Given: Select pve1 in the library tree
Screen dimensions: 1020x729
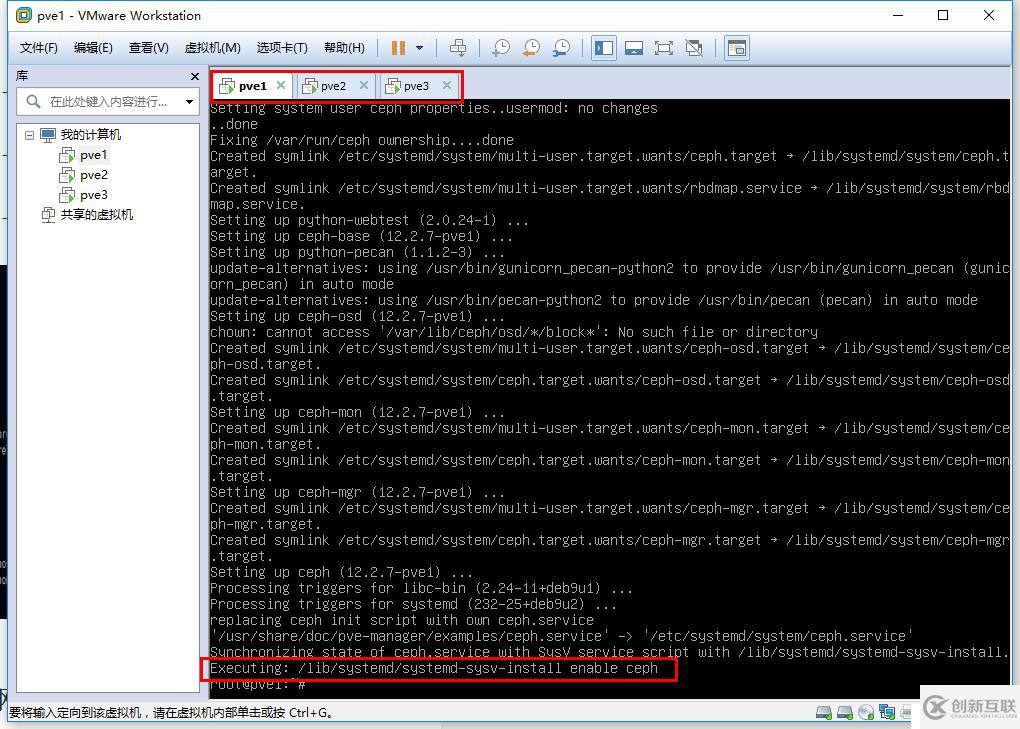Looking at the screenshot, I should (x=93, y=155).
